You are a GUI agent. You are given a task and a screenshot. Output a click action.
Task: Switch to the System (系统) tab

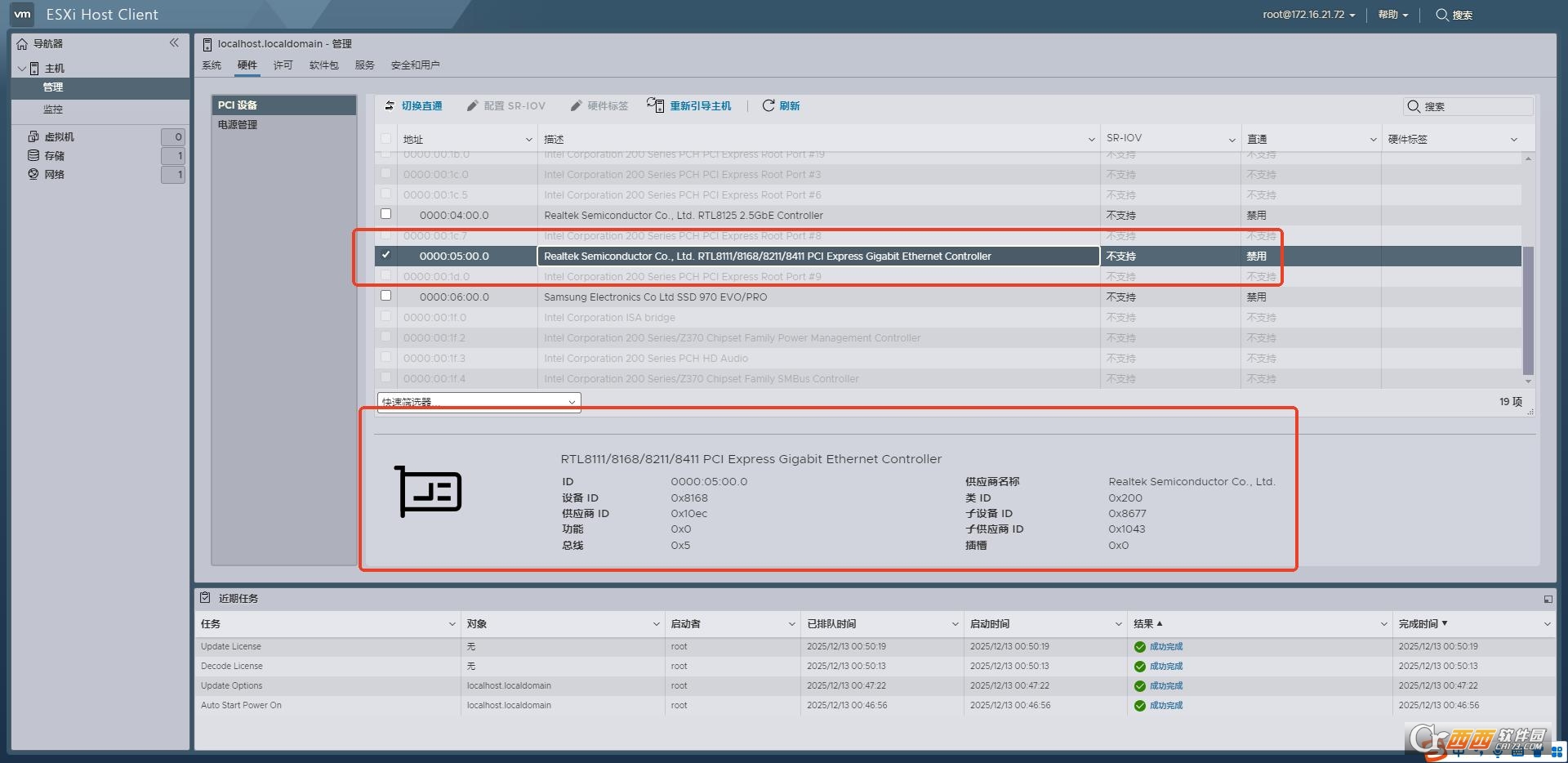click(x=212, y=65)
